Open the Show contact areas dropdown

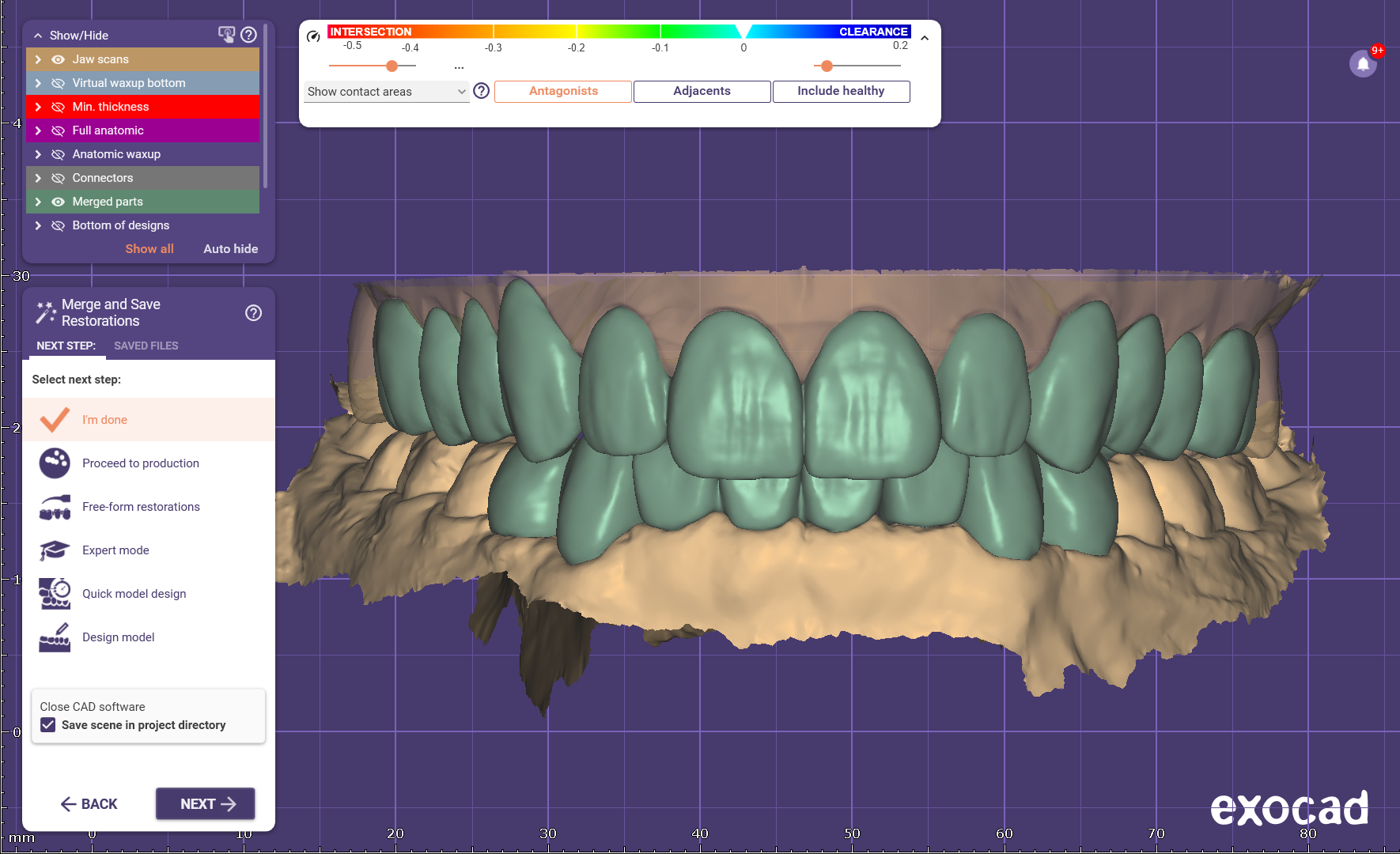point(386,92)
